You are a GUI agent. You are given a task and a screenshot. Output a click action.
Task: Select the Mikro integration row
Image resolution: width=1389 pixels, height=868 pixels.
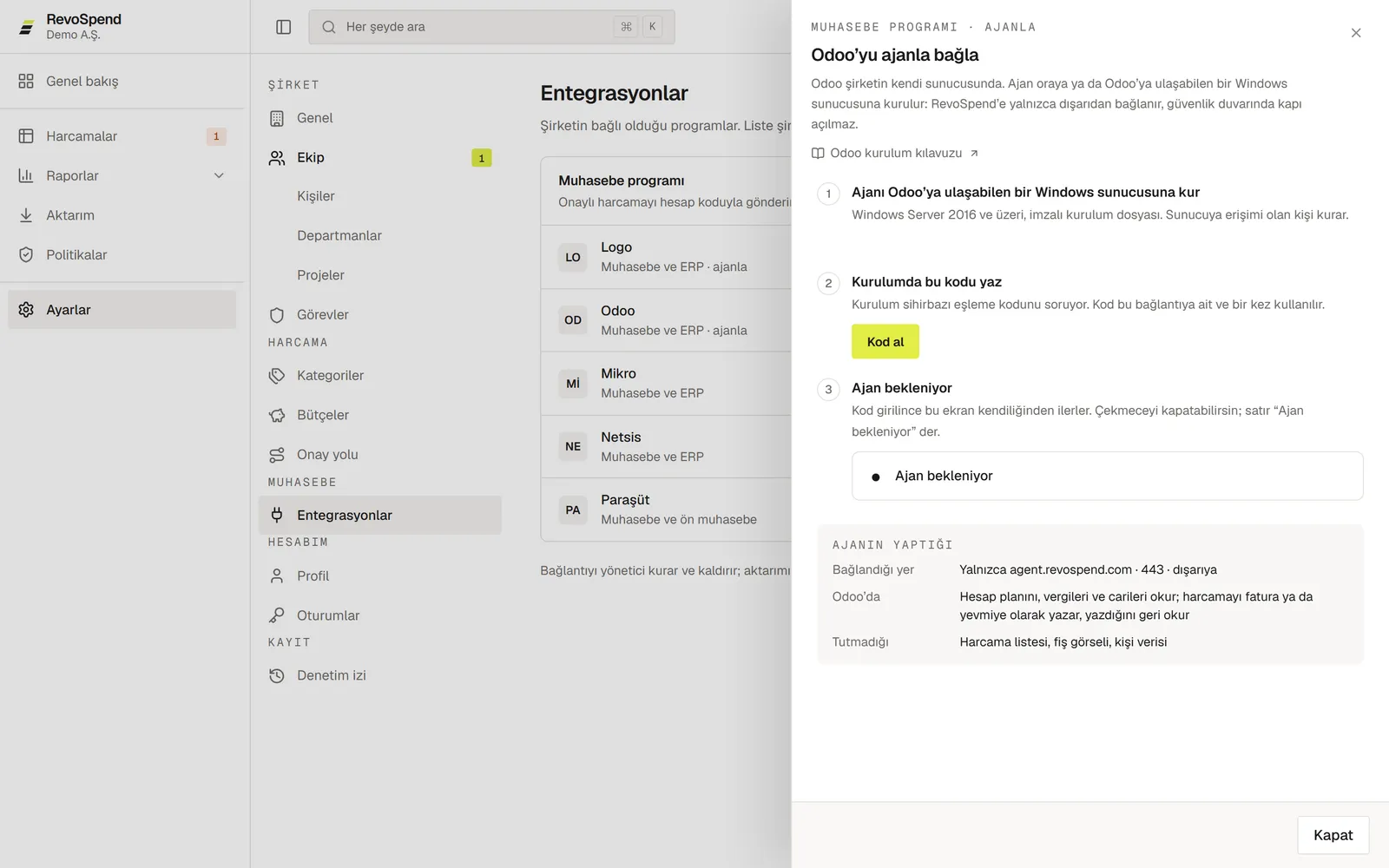666,383
